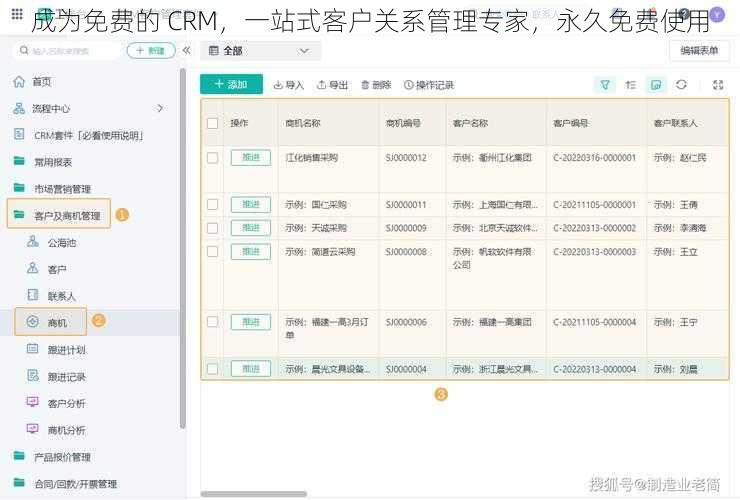The height and width of the screenshot is (500, 740).
Task: Toggle the note/comment display icon in toolbar
Action: (x=656, y=85)
